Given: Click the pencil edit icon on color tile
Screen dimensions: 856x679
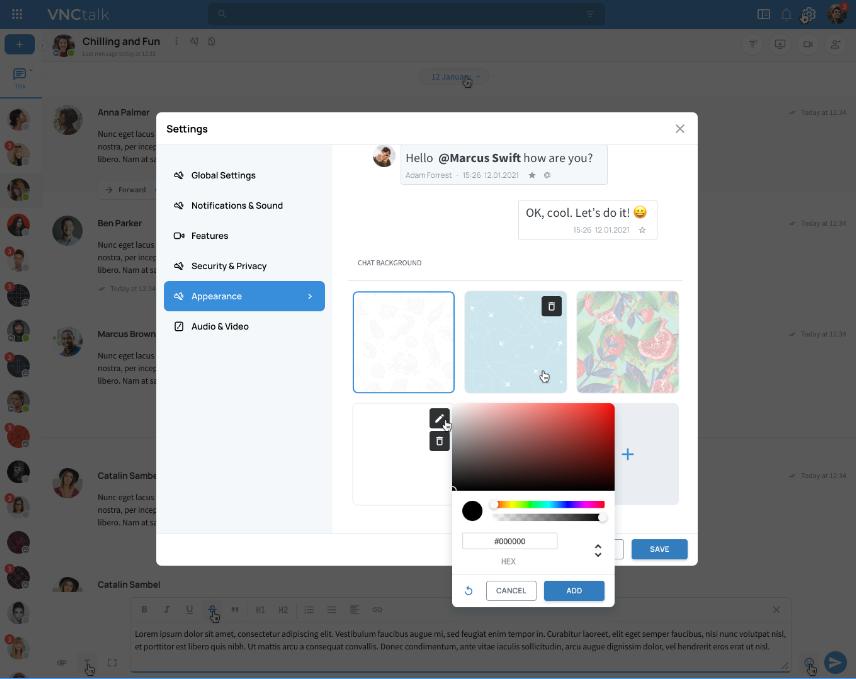Looking at the screenshot, I should (439, 418).
